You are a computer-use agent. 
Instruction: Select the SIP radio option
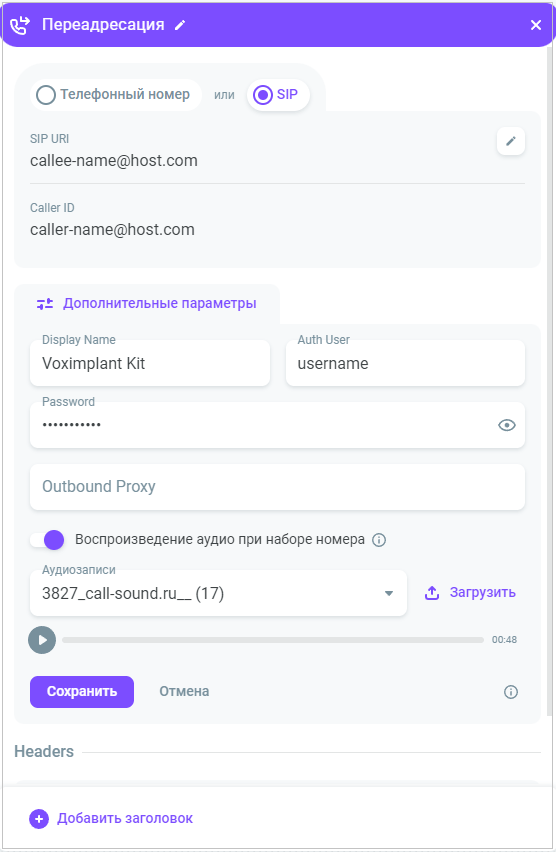click(x=263, y=95)
